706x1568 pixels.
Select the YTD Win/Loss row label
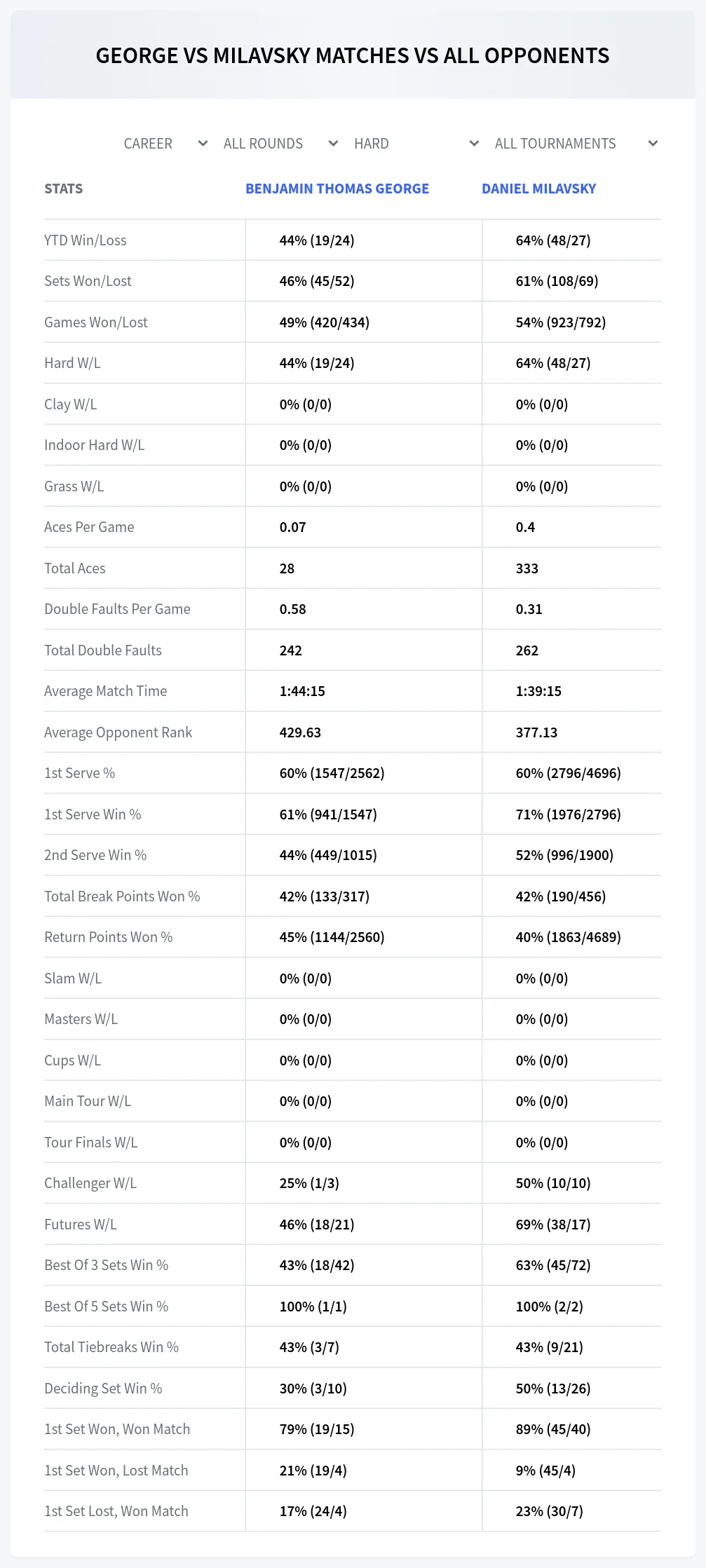pos(86,240)
